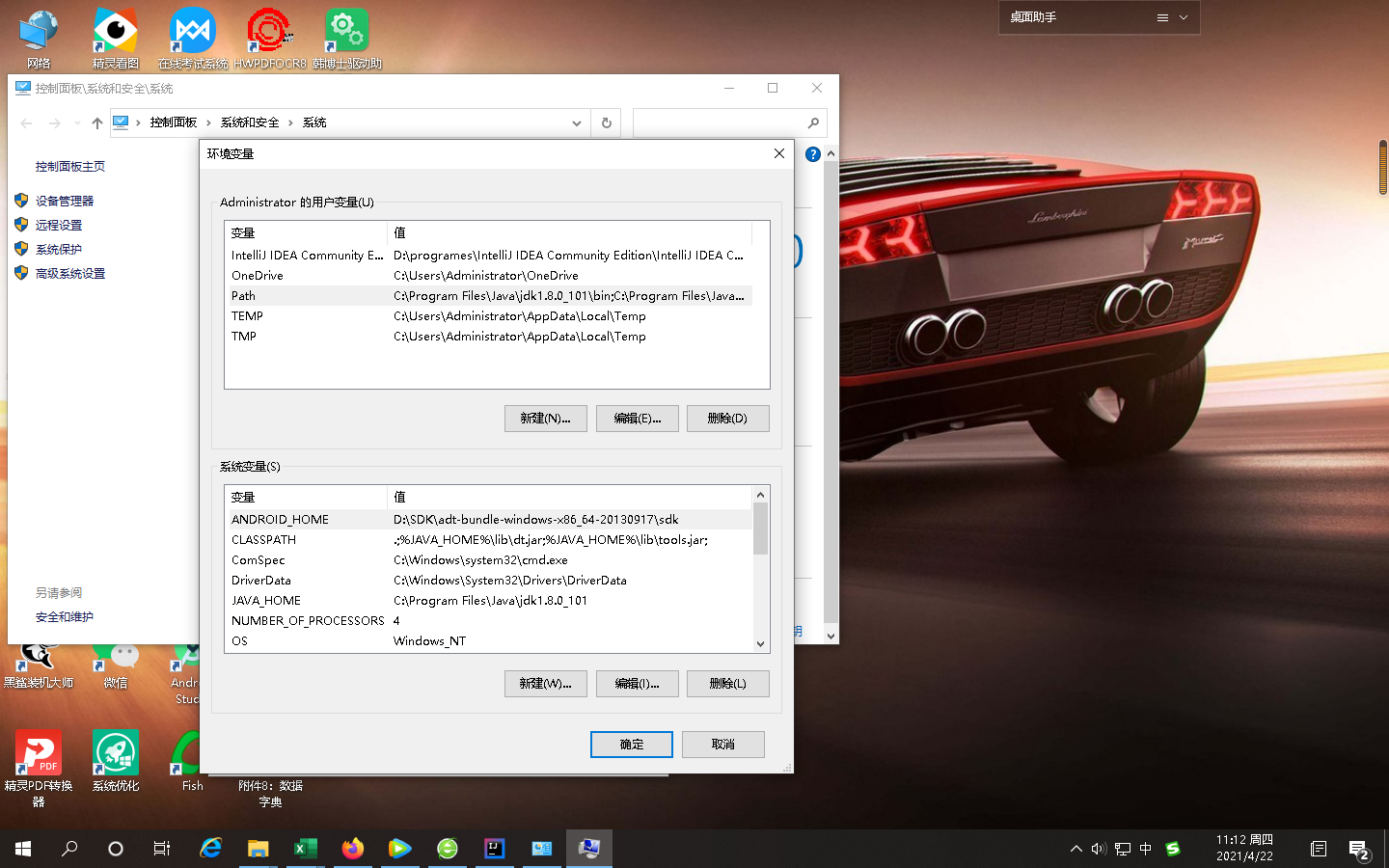Switch to IntelliJ IDEA on the taskbar
Screen dimensions: 1389x868
[494, 849]
